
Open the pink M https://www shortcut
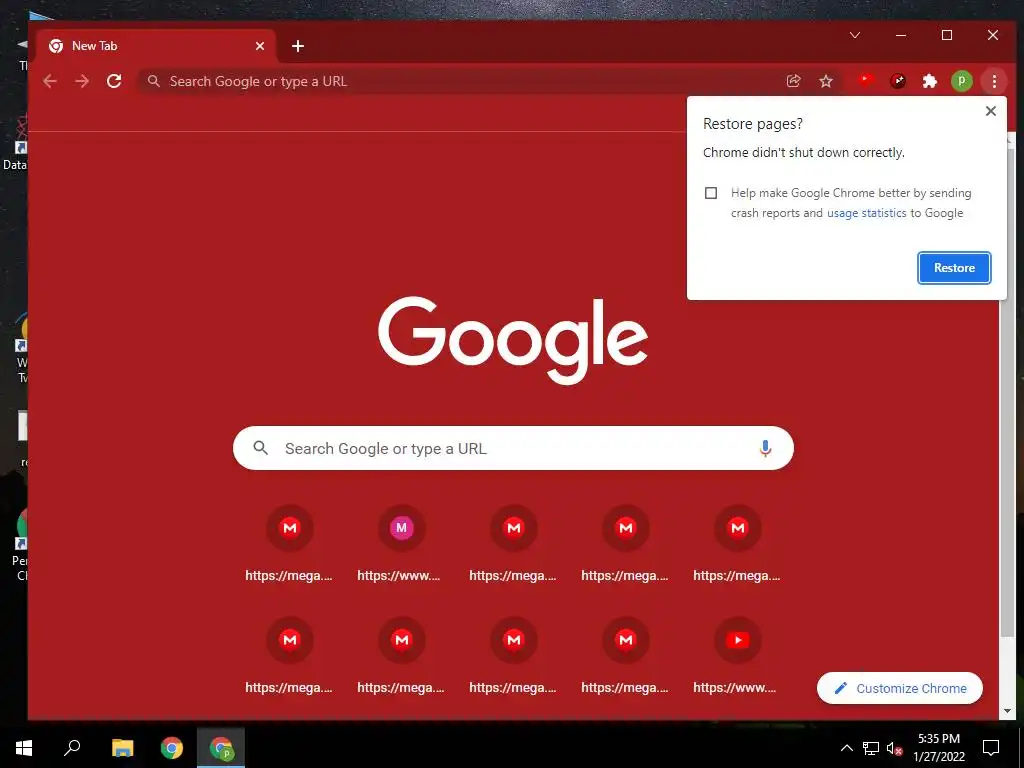click(401, 543)
